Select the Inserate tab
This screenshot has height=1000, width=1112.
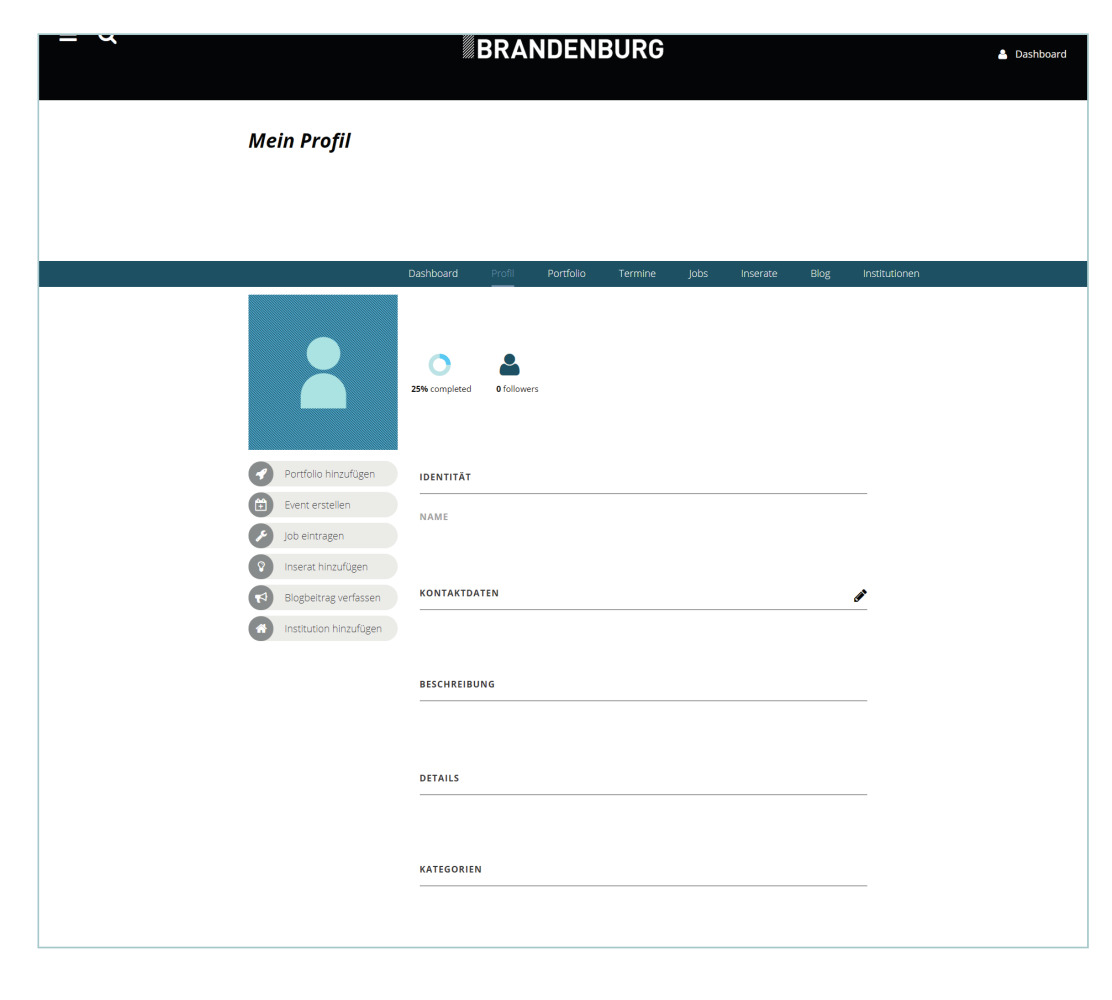759,274
